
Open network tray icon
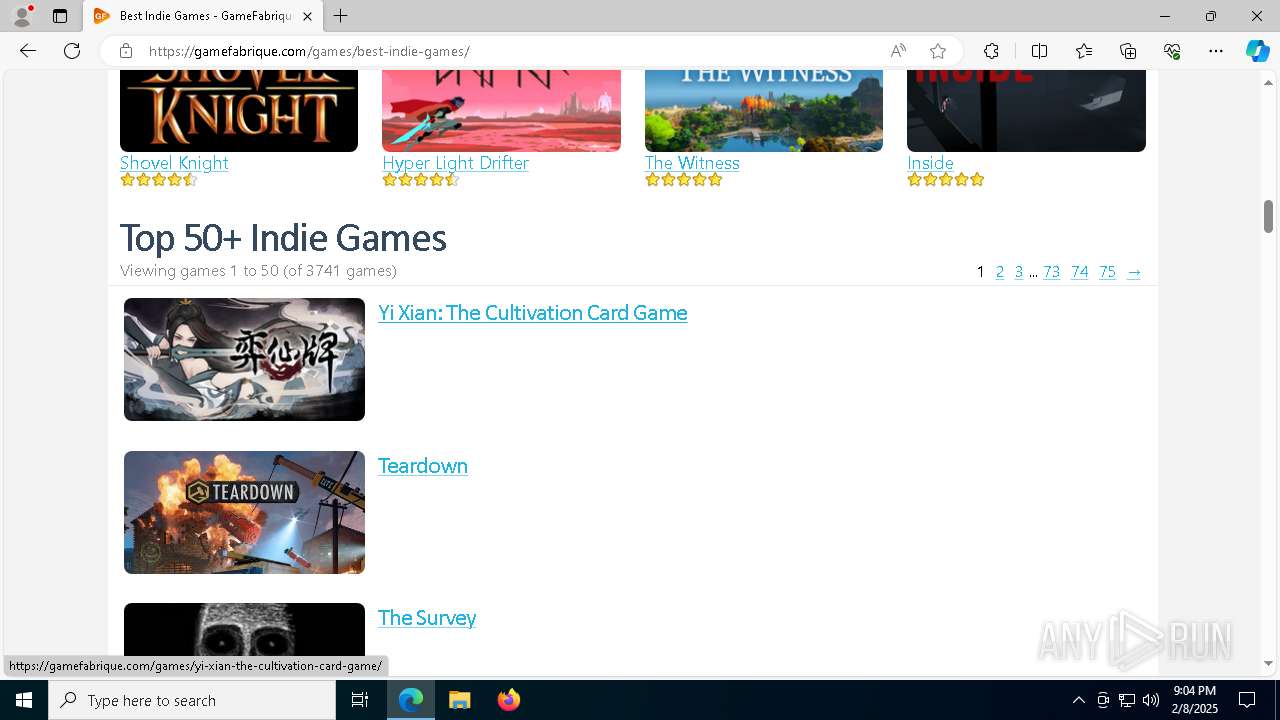(x=1127, y=700)
